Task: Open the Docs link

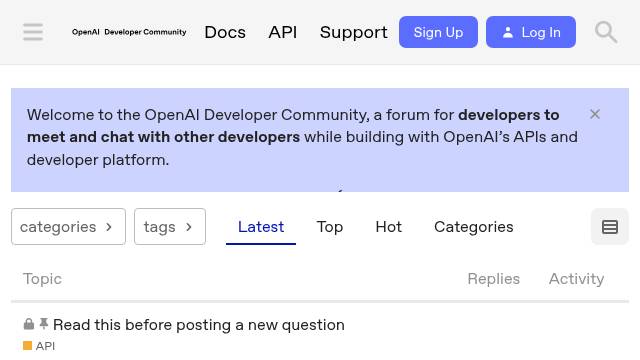Action: click(225, 32)
